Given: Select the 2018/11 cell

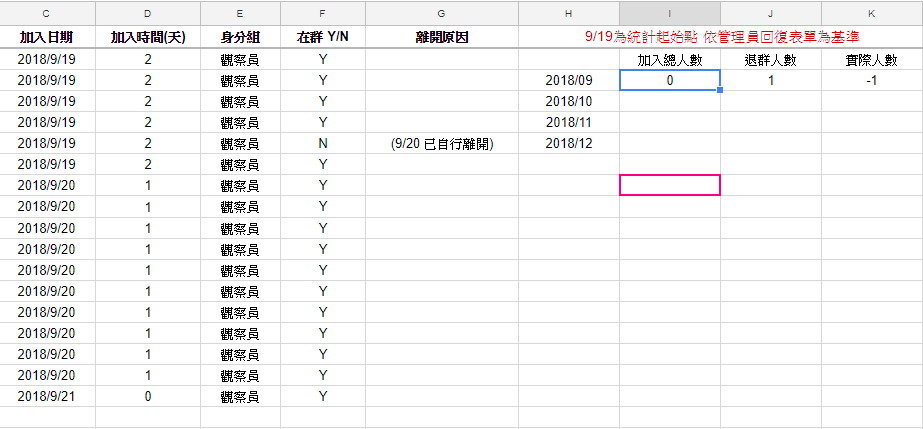Looking at the screenshot, I should pyautogui.click(x=569, y=123).
